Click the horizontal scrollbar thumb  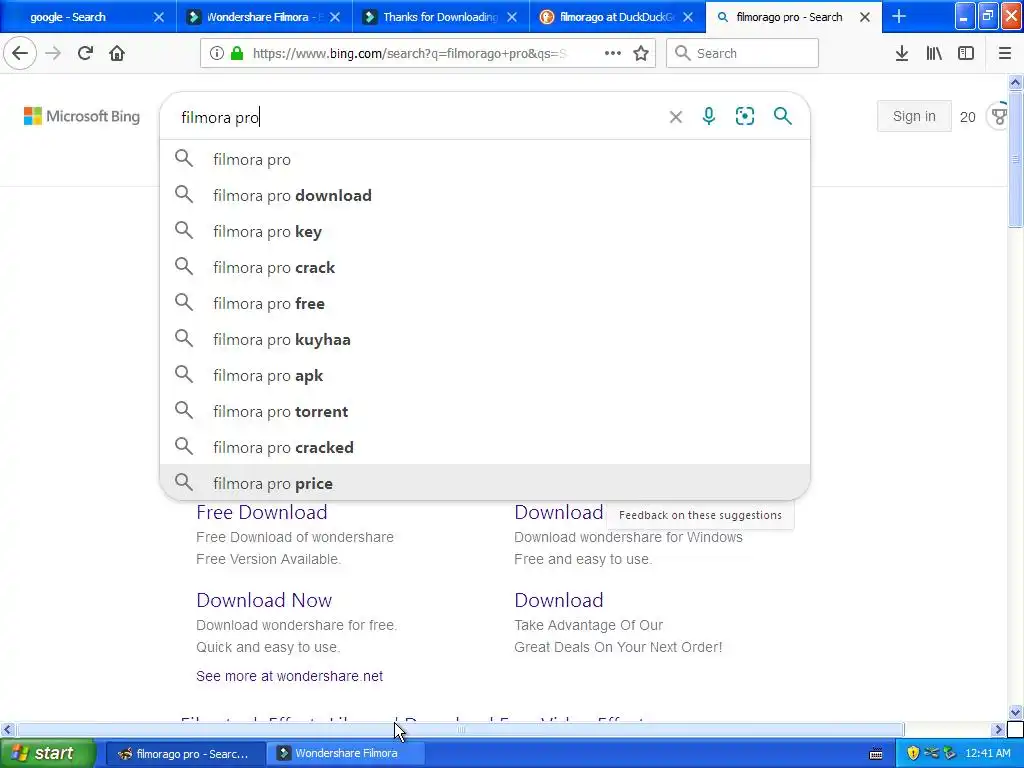click(x=460, y=729)
